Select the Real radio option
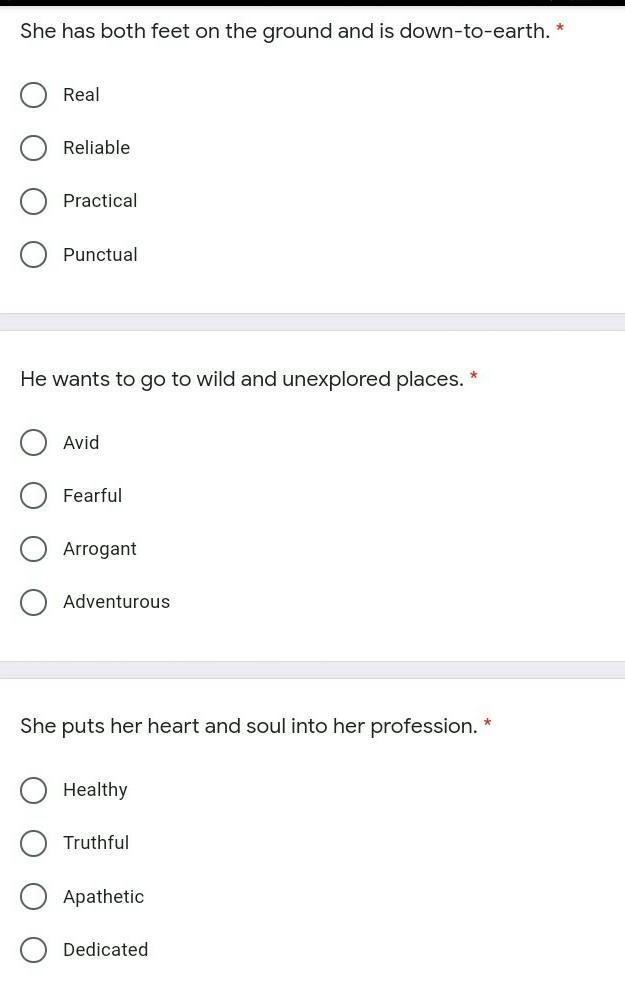This screenshot has width=625, height=993. (x=33, y=95)
